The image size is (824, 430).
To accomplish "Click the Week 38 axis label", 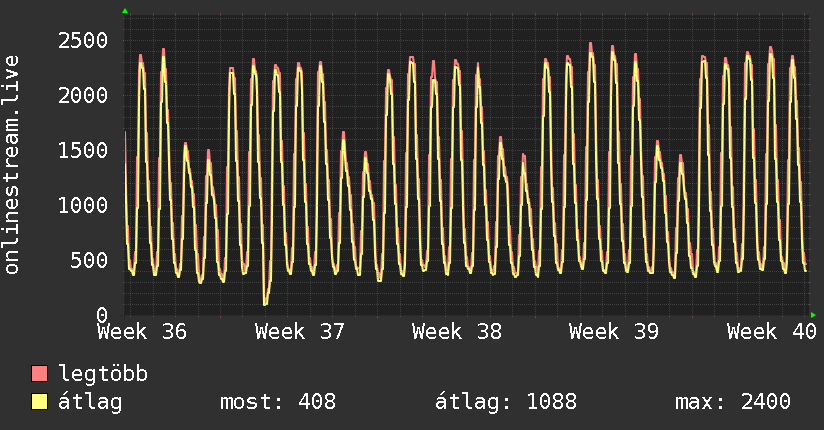I will pos(457,332).
